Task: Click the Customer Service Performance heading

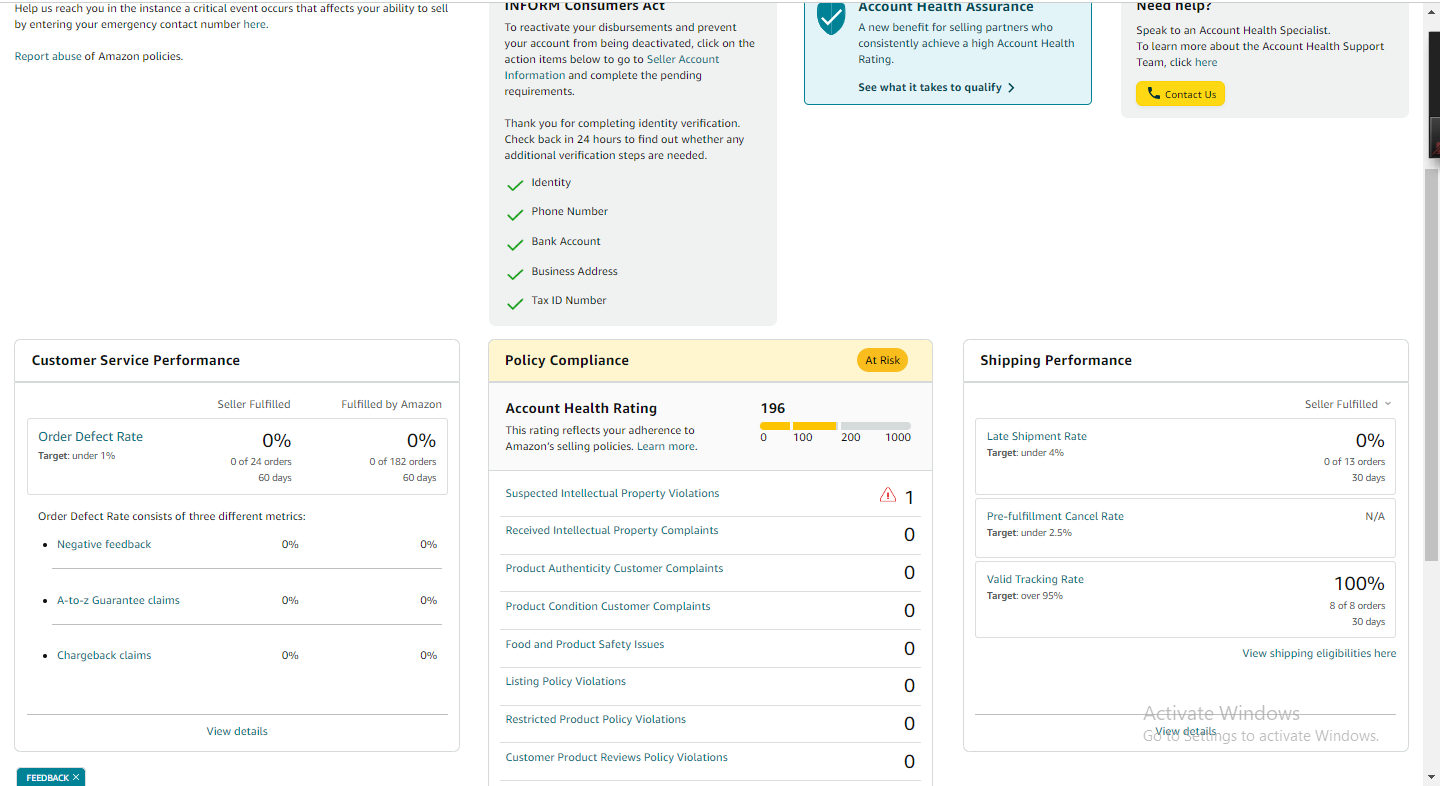Action: click(136, 360)
